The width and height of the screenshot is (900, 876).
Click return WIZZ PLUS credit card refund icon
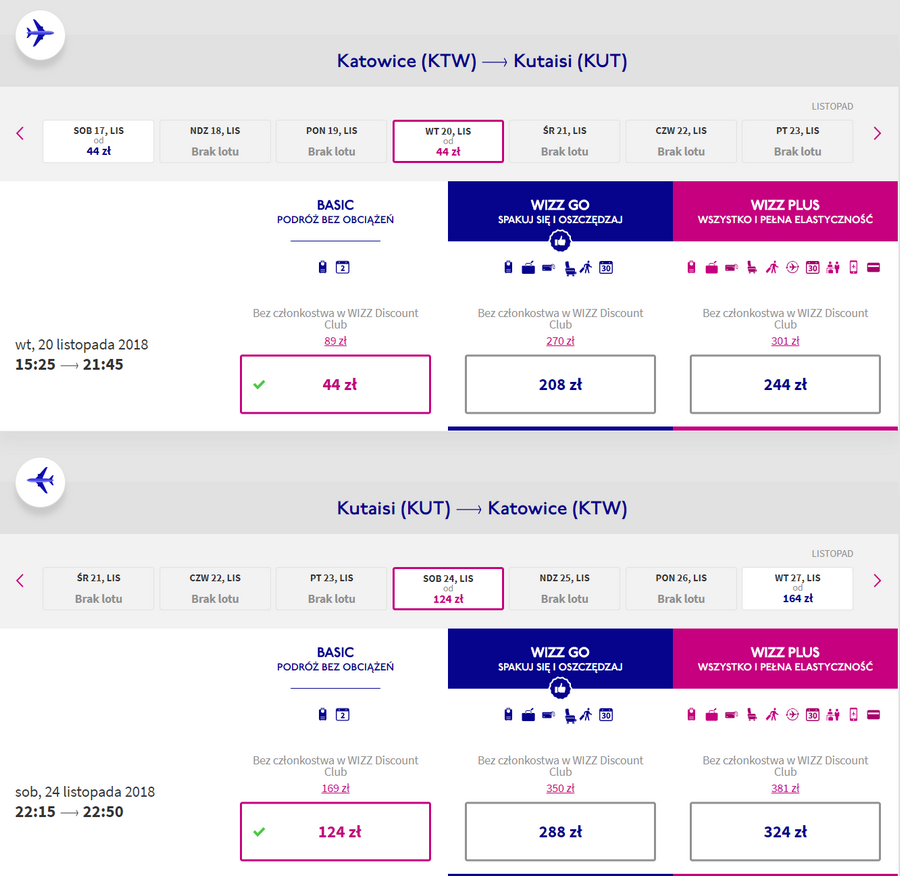[x=874, y=715]
